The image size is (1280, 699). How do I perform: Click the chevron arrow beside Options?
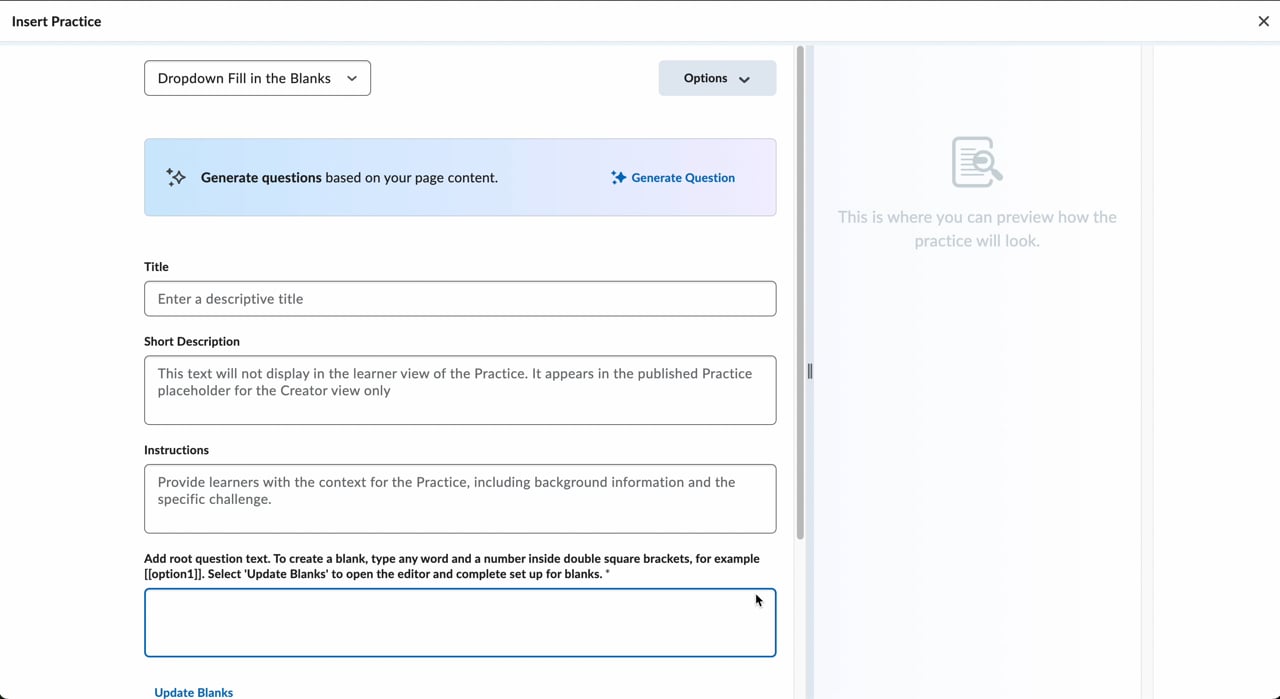[x=744, y=79]
